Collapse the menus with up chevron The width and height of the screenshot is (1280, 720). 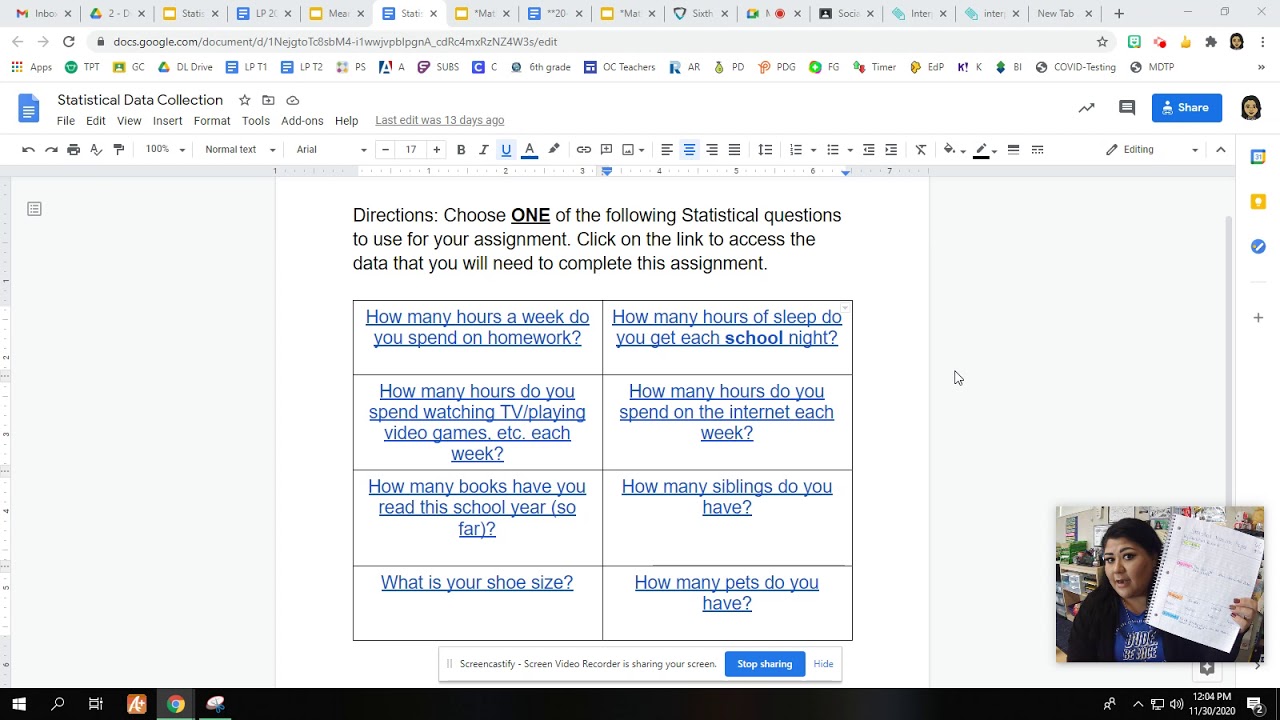tap(1220, 150)
